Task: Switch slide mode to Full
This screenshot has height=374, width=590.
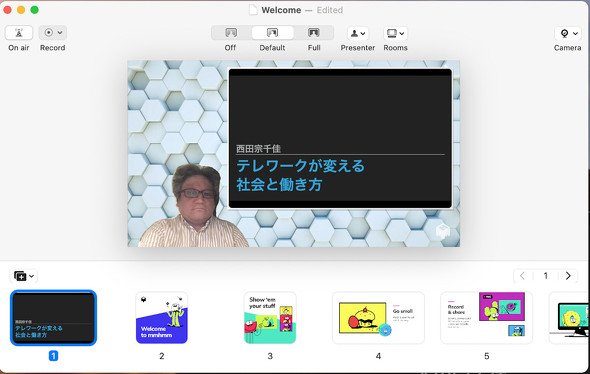Action: pos(314,33)
